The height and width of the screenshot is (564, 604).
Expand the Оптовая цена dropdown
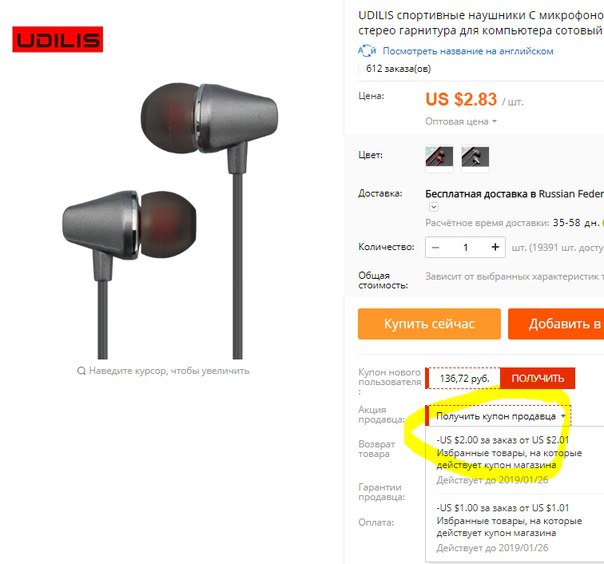coord(461,121)
